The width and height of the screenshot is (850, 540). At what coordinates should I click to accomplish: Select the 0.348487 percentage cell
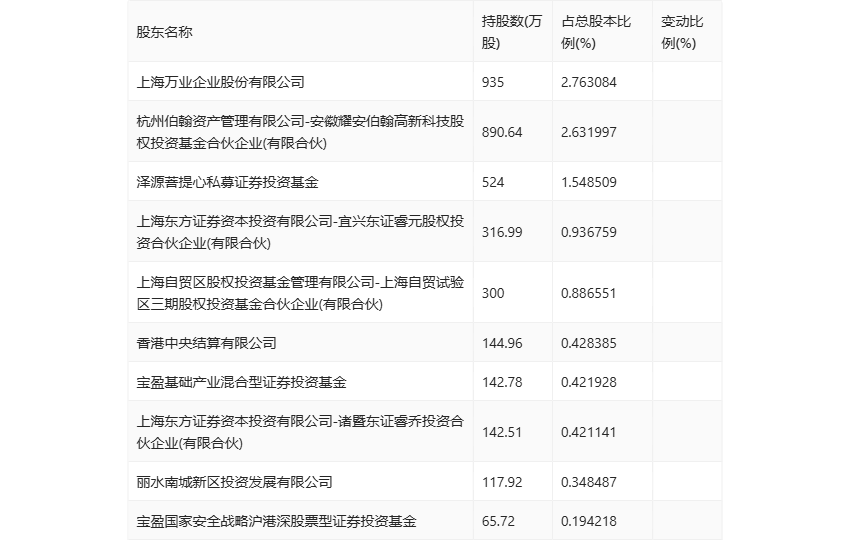click(589, 482)
